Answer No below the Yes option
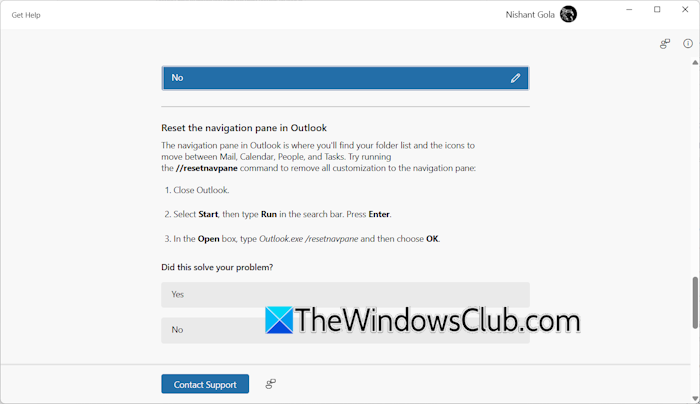Viewport: 700px width, 404px height. [345, 330]
